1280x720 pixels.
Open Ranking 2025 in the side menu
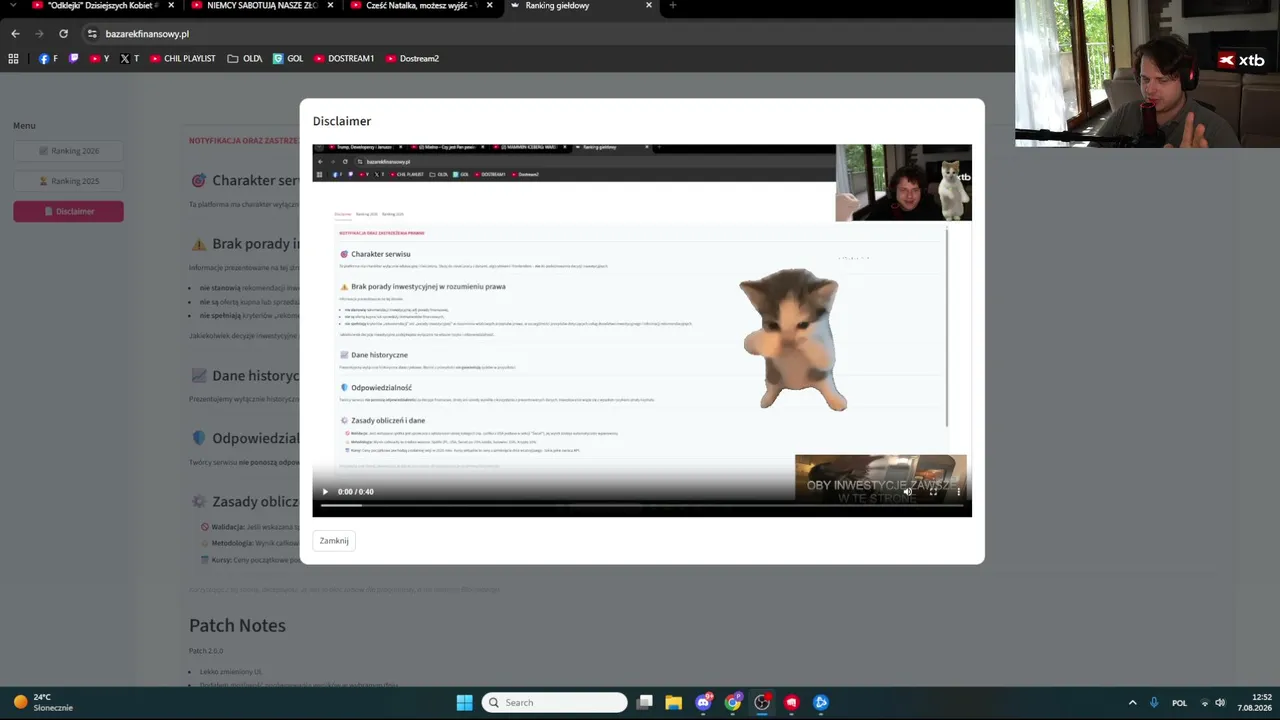pyautogui.click(x=68, y=181)
